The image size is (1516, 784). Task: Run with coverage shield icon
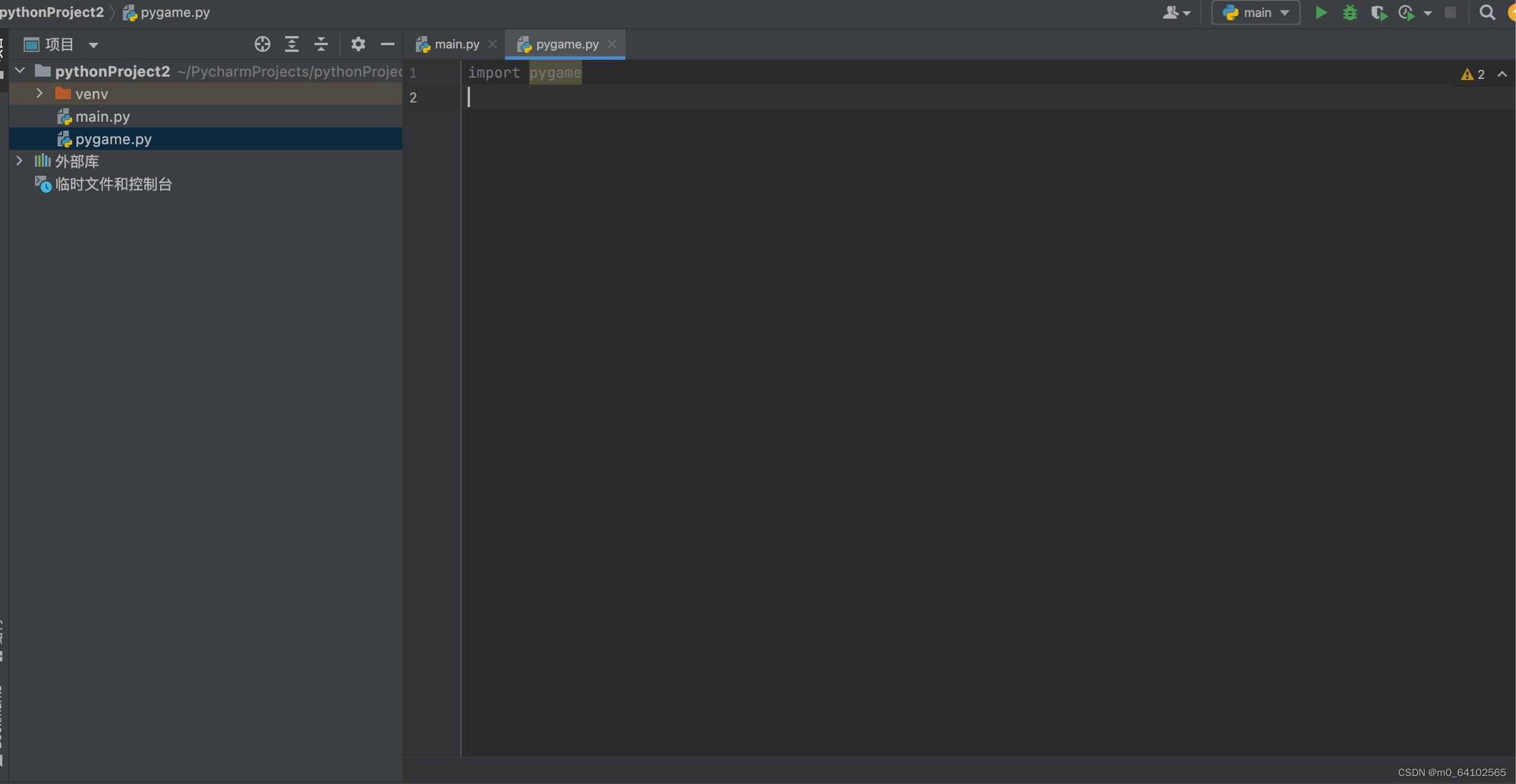(1379, 13)
